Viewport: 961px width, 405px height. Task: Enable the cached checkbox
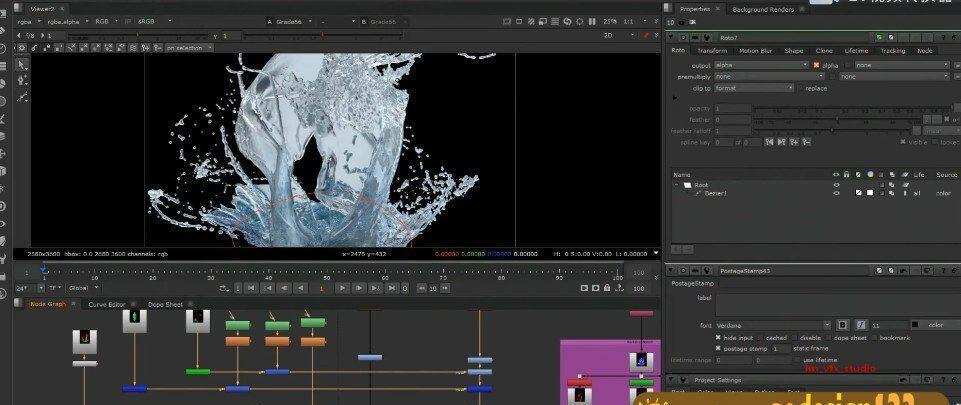[x=760, y=338]
